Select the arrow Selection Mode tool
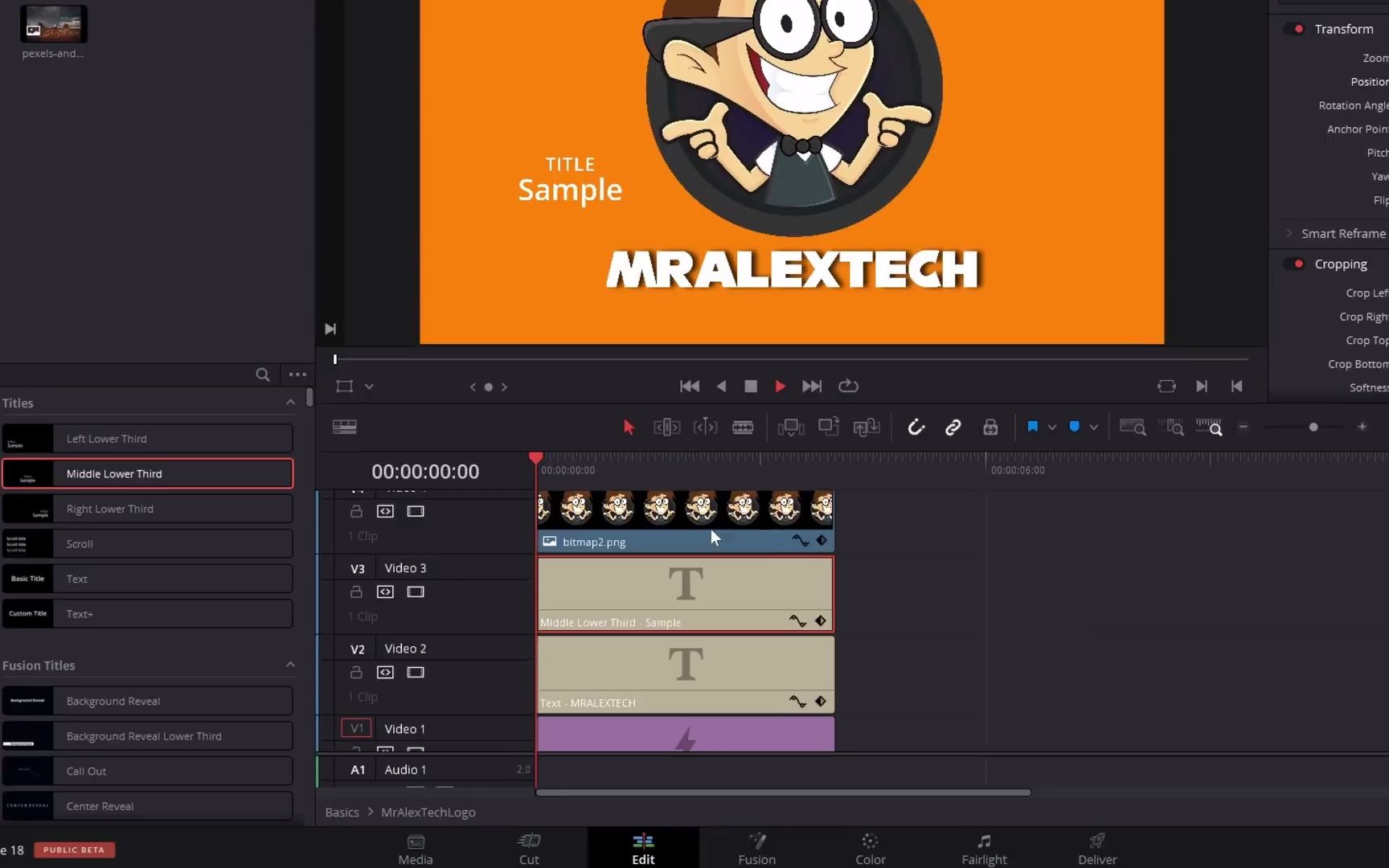Screen dimensions: 1389x868 click(x=629, y=428)
